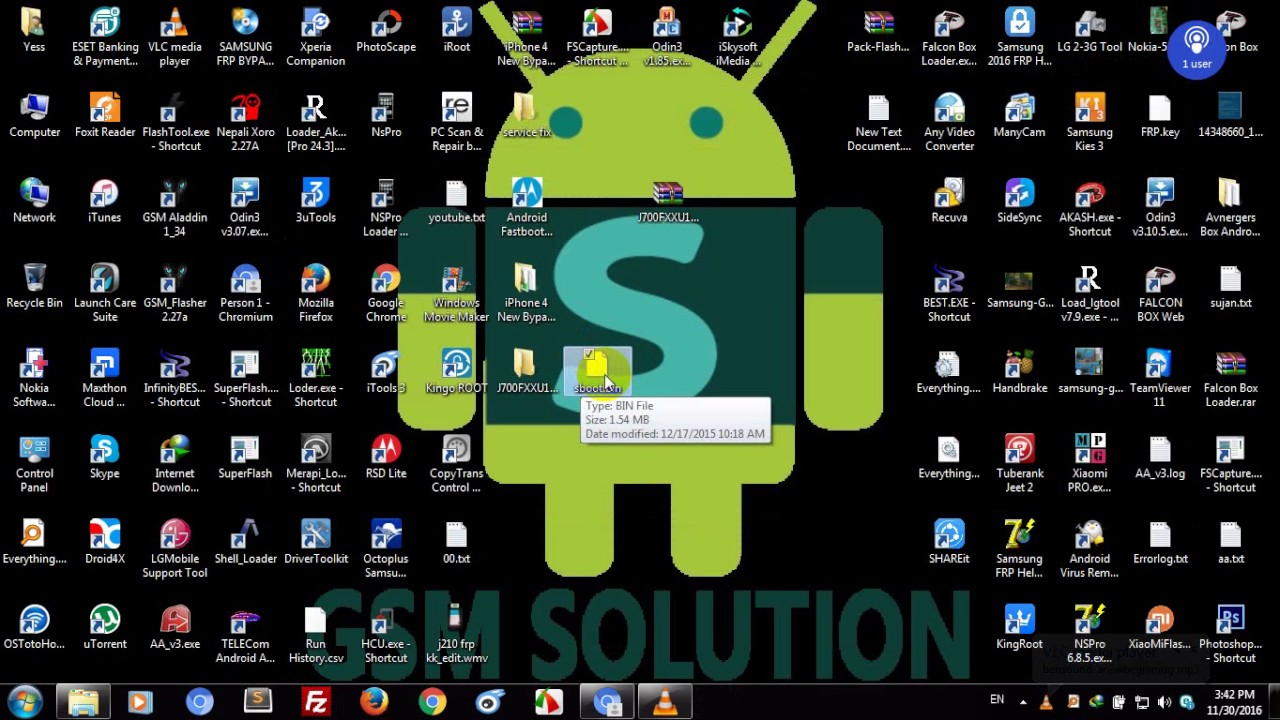This screenshot has width=1280, height=720.
Task: Open Droid4X desktop icon
Action: pyautogui.click(x=105, y=542)
